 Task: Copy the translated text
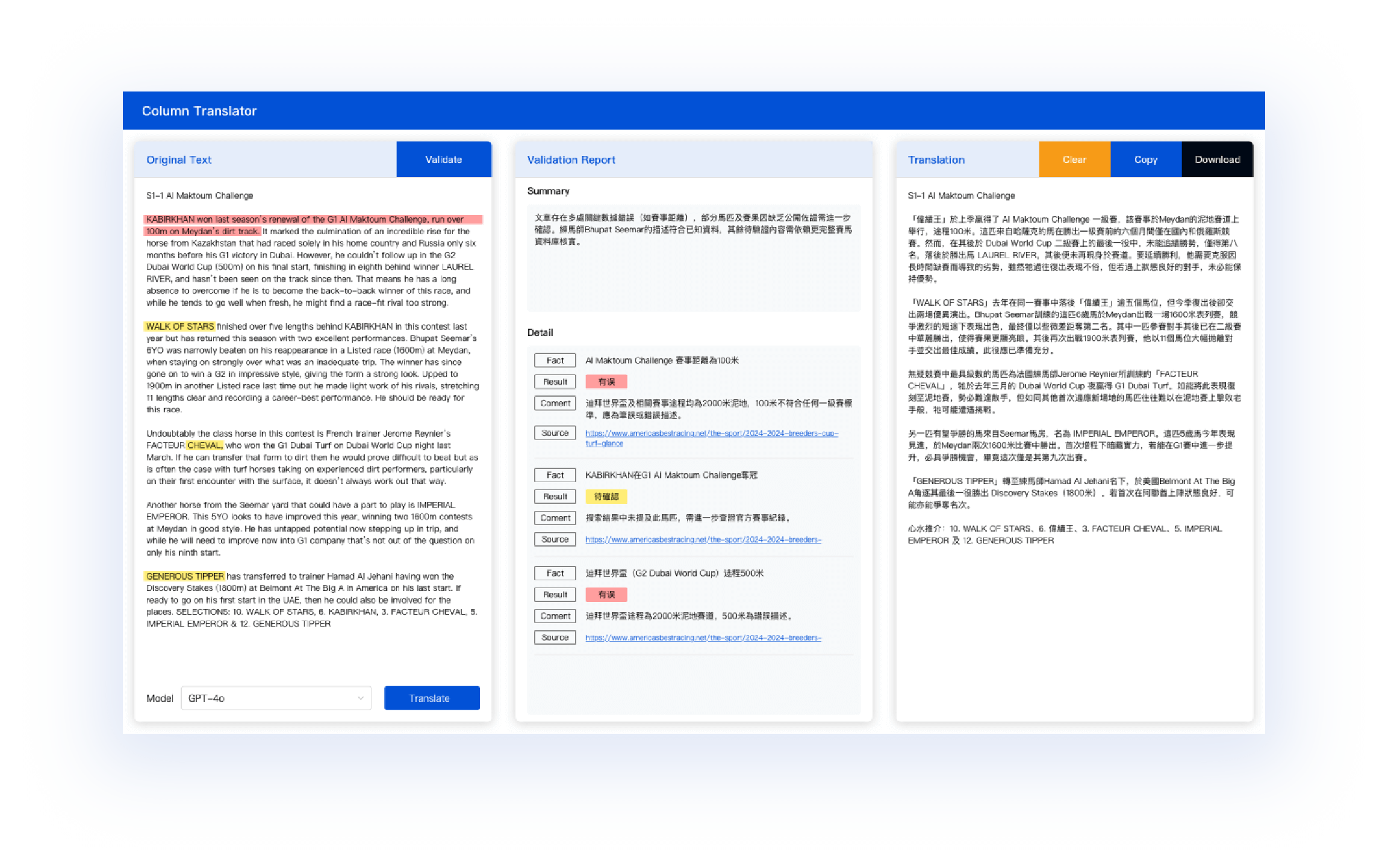point(1145,159)
